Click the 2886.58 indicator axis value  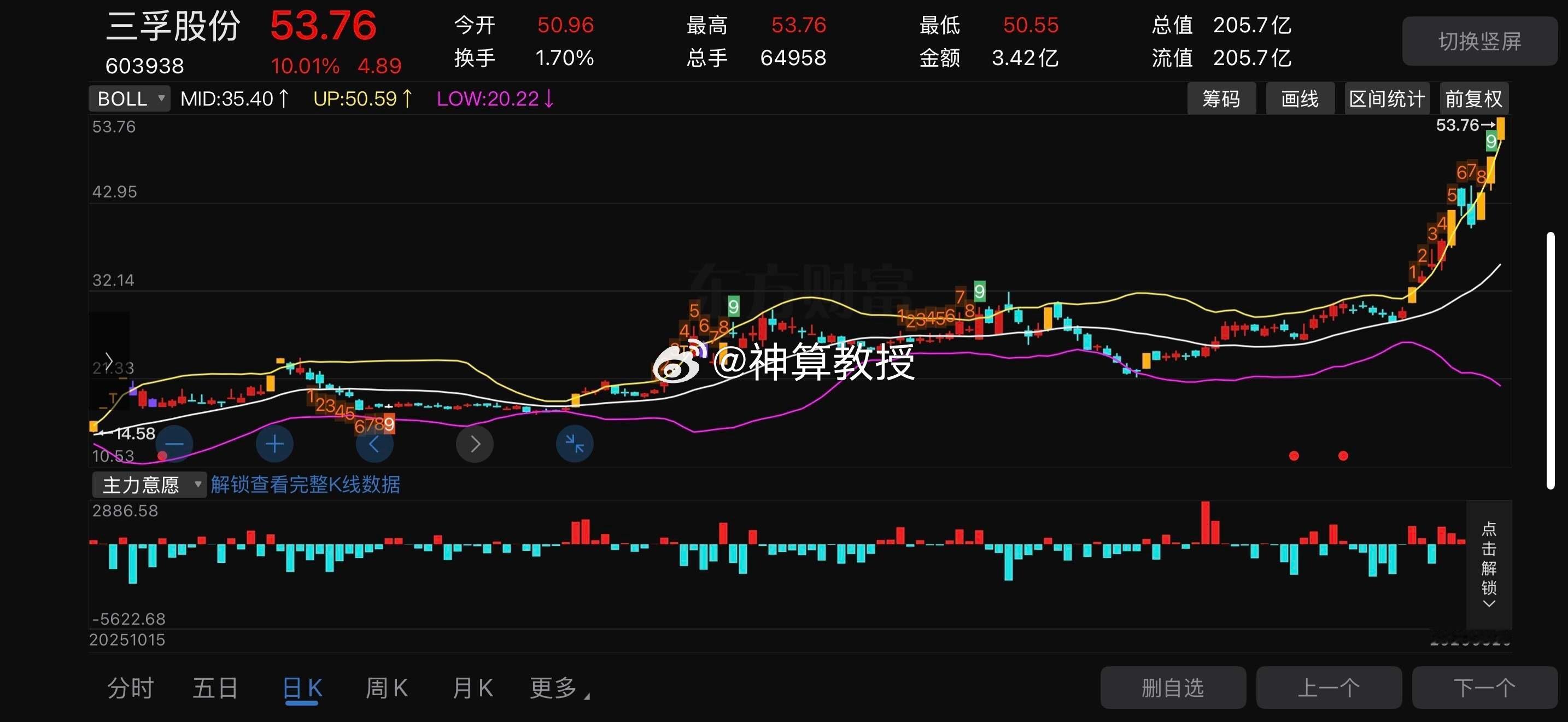125,511
